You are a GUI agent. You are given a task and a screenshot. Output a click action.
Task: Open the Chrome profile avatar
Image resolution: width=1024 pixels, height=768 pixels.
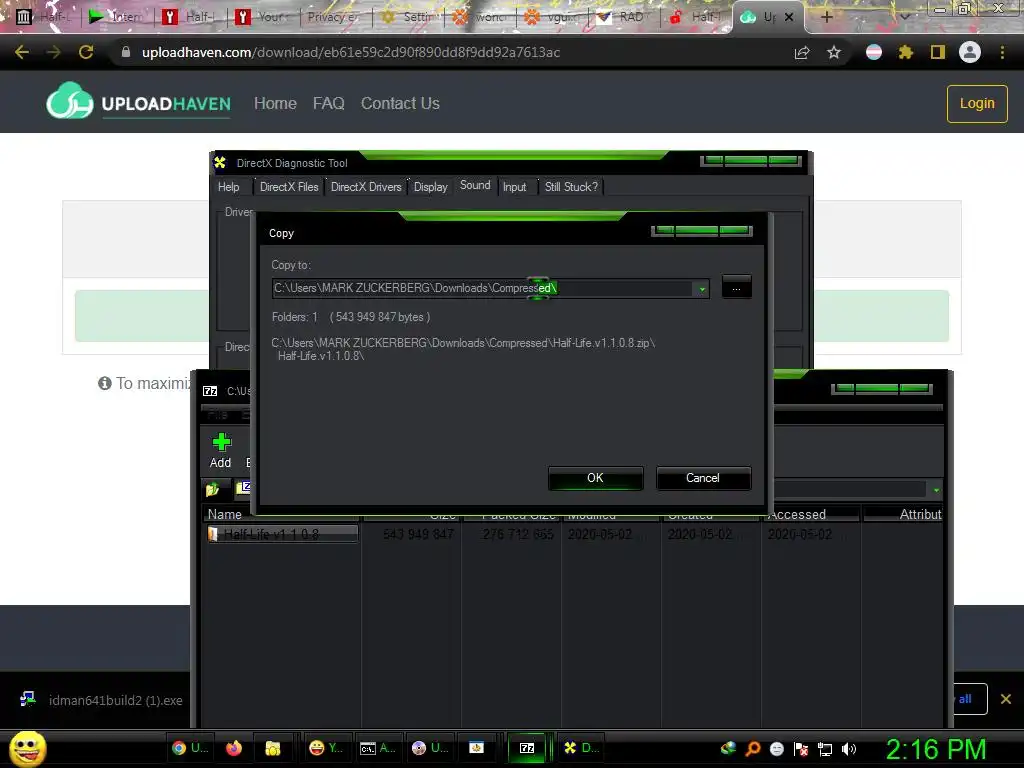click(x=969, y=52)
